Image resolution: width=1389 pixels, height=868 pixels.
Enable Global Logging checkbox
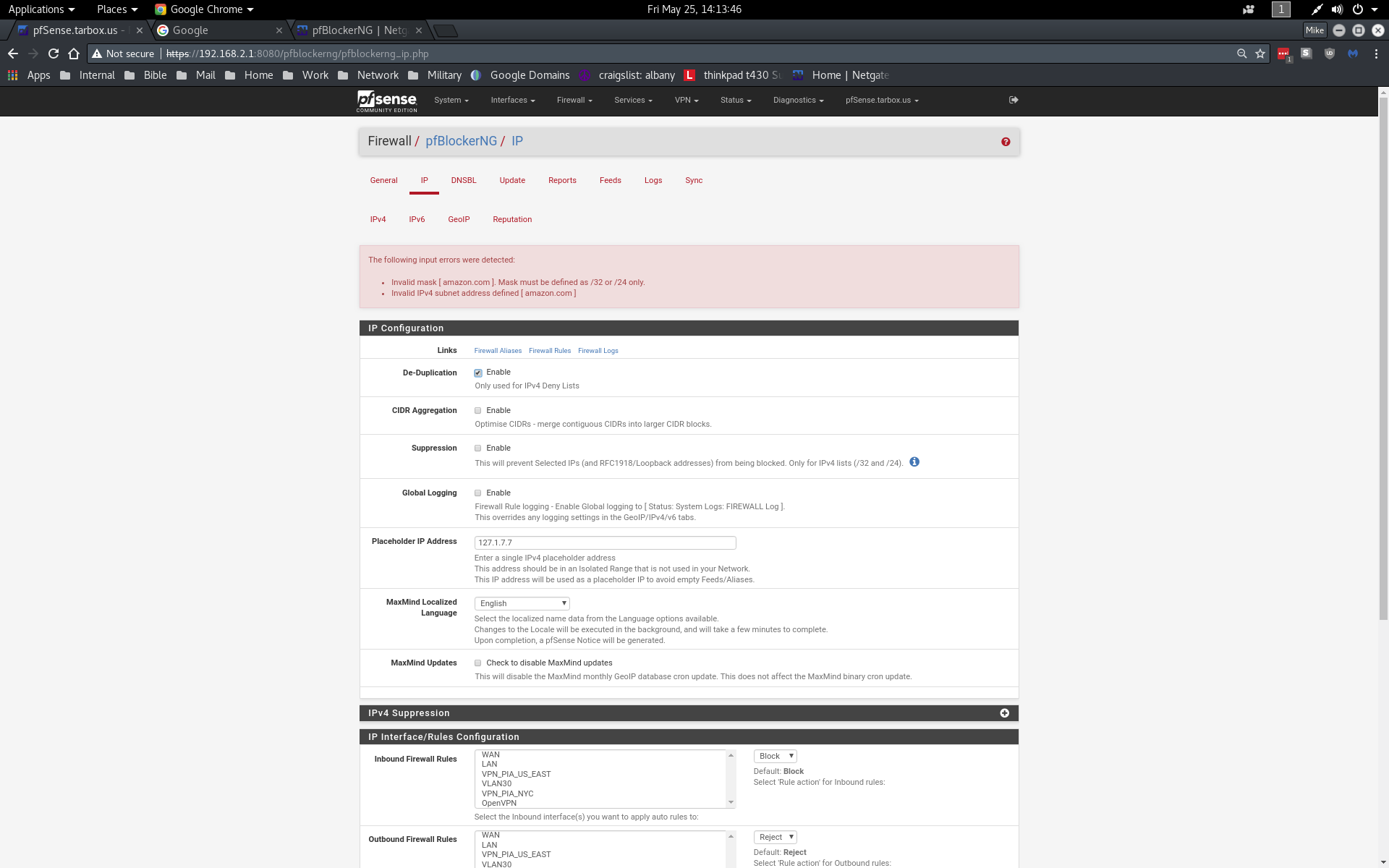[478, 493]
